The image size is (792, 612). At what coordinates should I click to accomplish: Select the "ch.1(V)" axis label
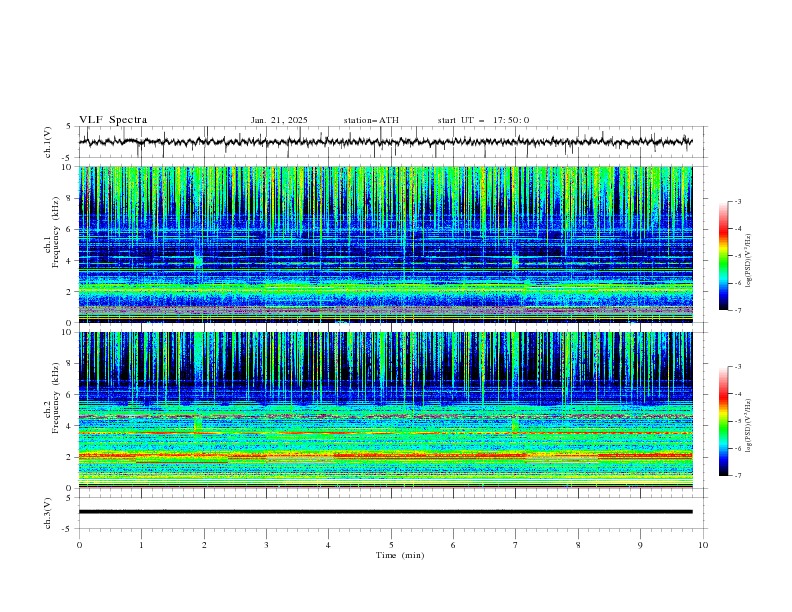[48, 142]
